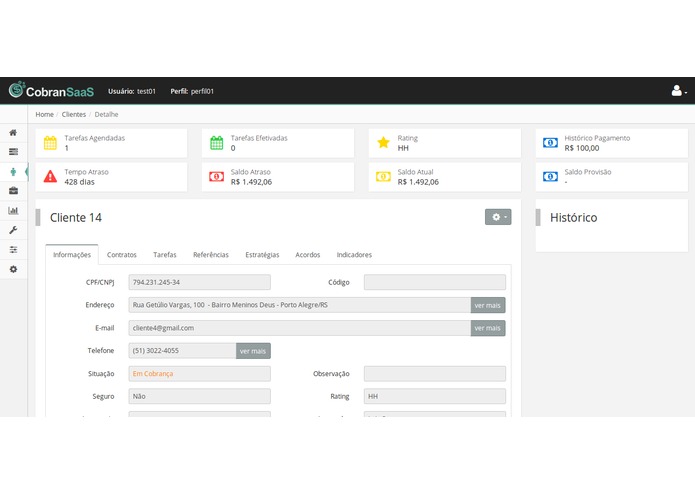Screen dimensions: 695x494
Task: Click the Usuário: test01 header text
Action: pyautogui.click(x=132, y=91)
